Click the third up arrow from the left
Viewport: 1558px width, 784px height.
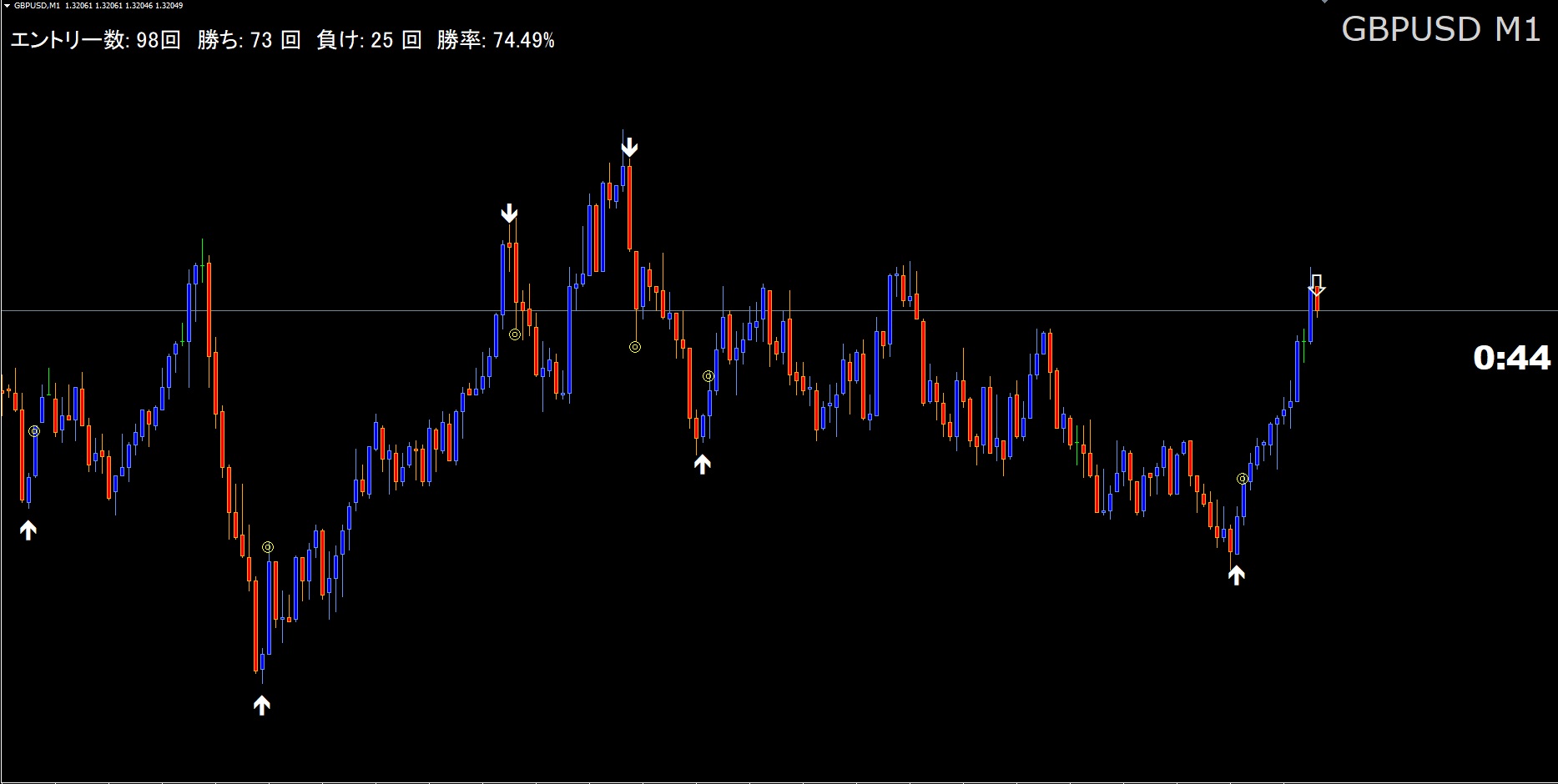703,465
